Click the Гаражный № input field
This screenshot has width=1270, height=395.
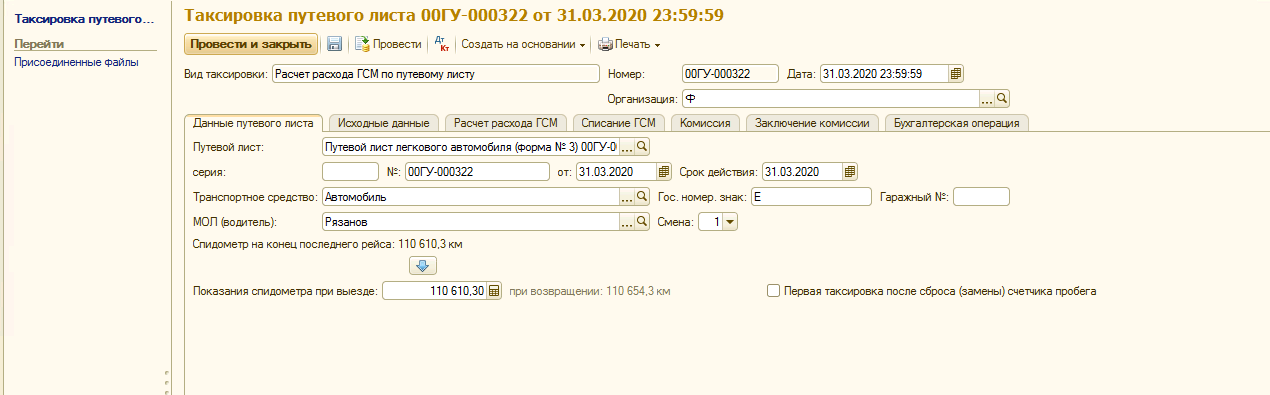click(x=982, y=197)
